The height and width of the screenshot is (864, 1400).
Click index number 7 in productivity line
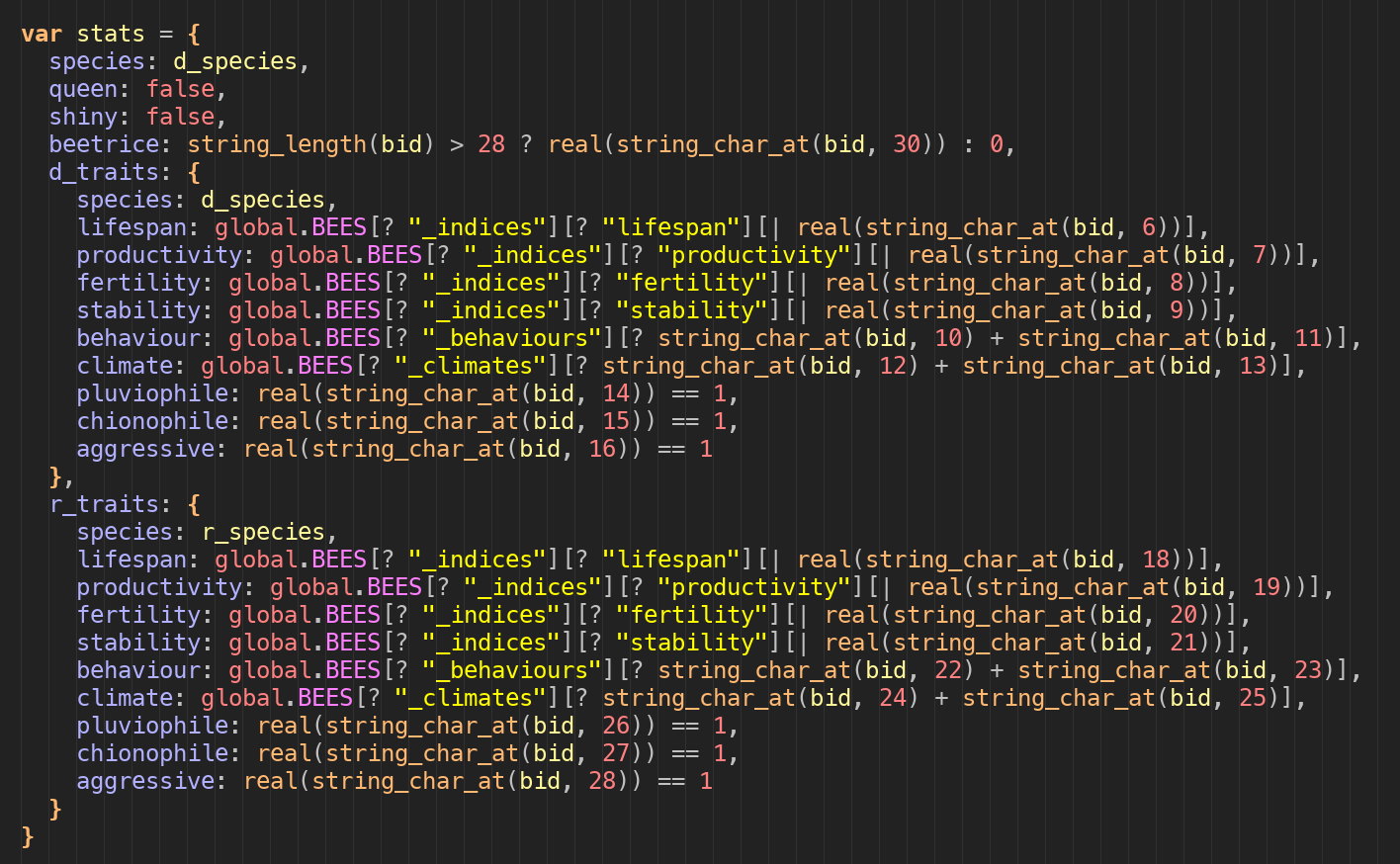(x=1260, y=255)
